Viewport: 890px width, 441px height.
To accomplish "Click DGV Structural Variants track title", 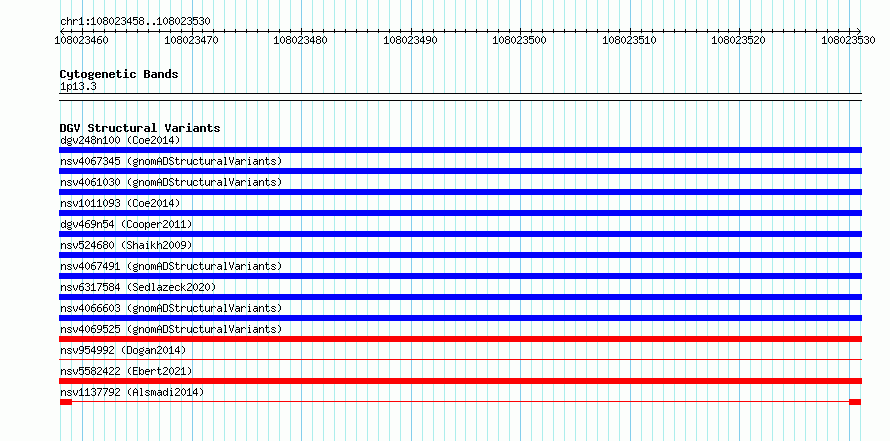I will click(x=140, y=128).
